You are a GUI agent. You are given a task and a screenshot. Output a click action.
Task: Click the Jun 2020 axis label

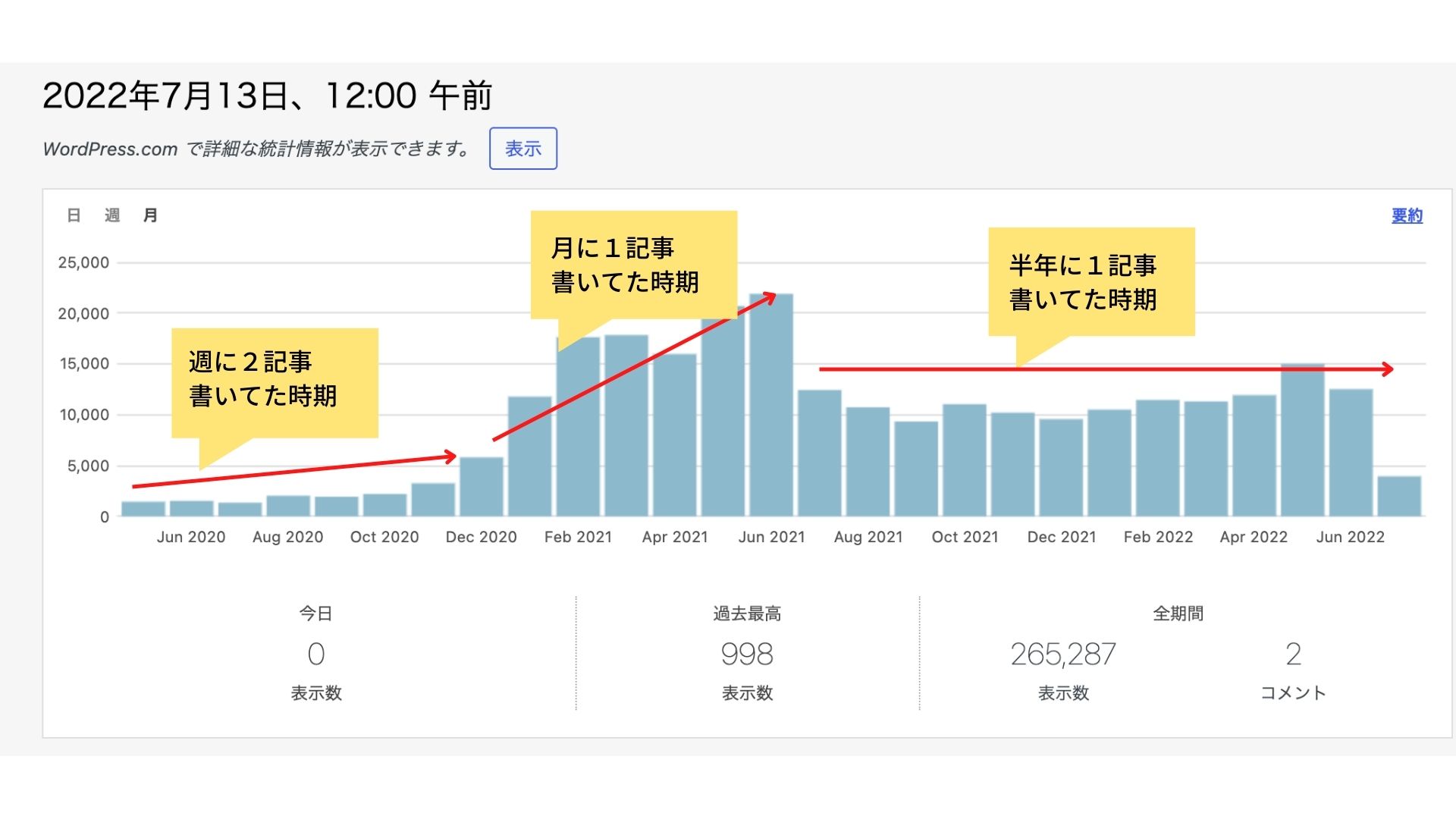coord(191,537)
